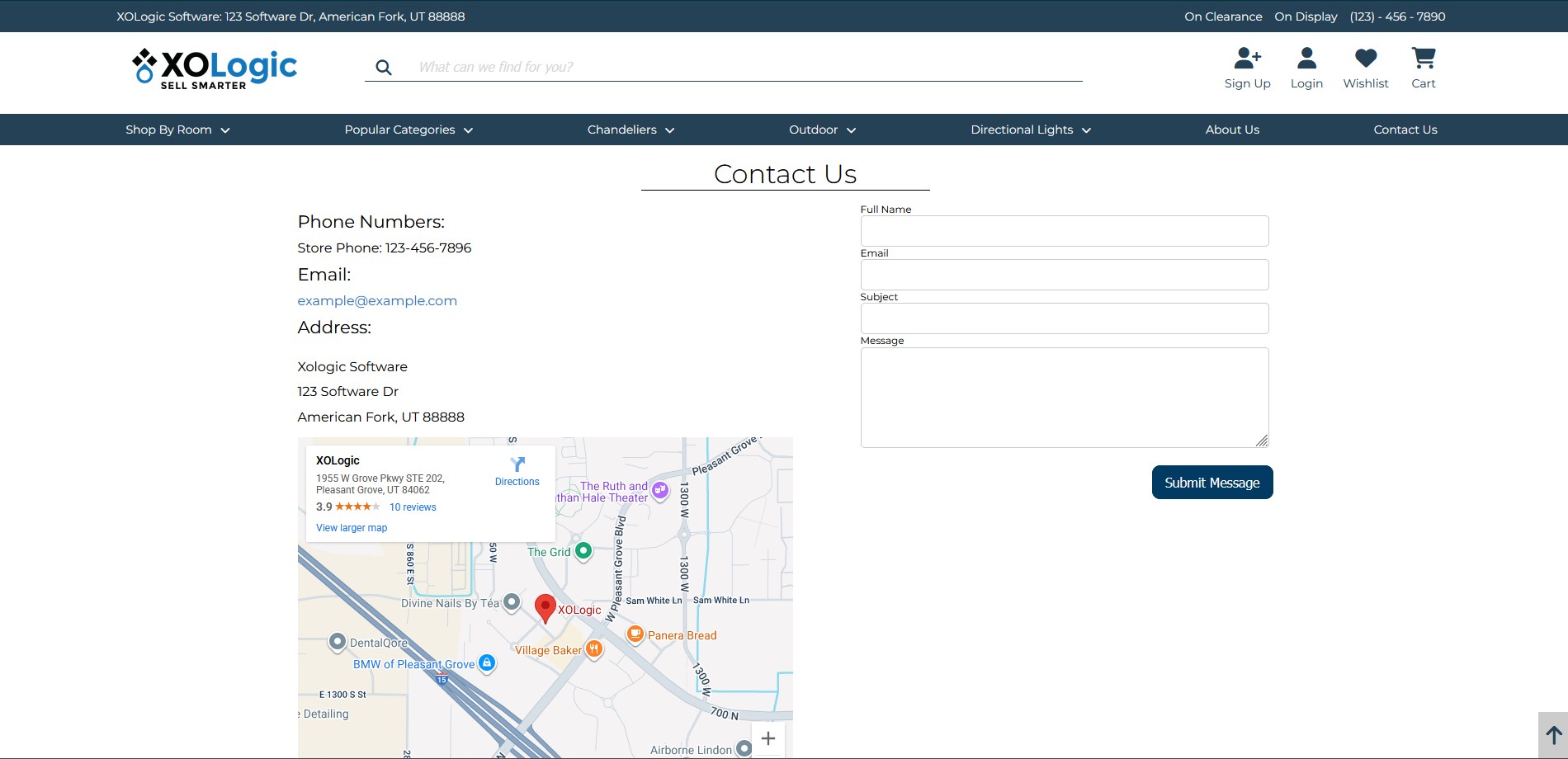Click the Full Name field
The width and height of the screenshot is (1568, 759).
point(1065,231)
